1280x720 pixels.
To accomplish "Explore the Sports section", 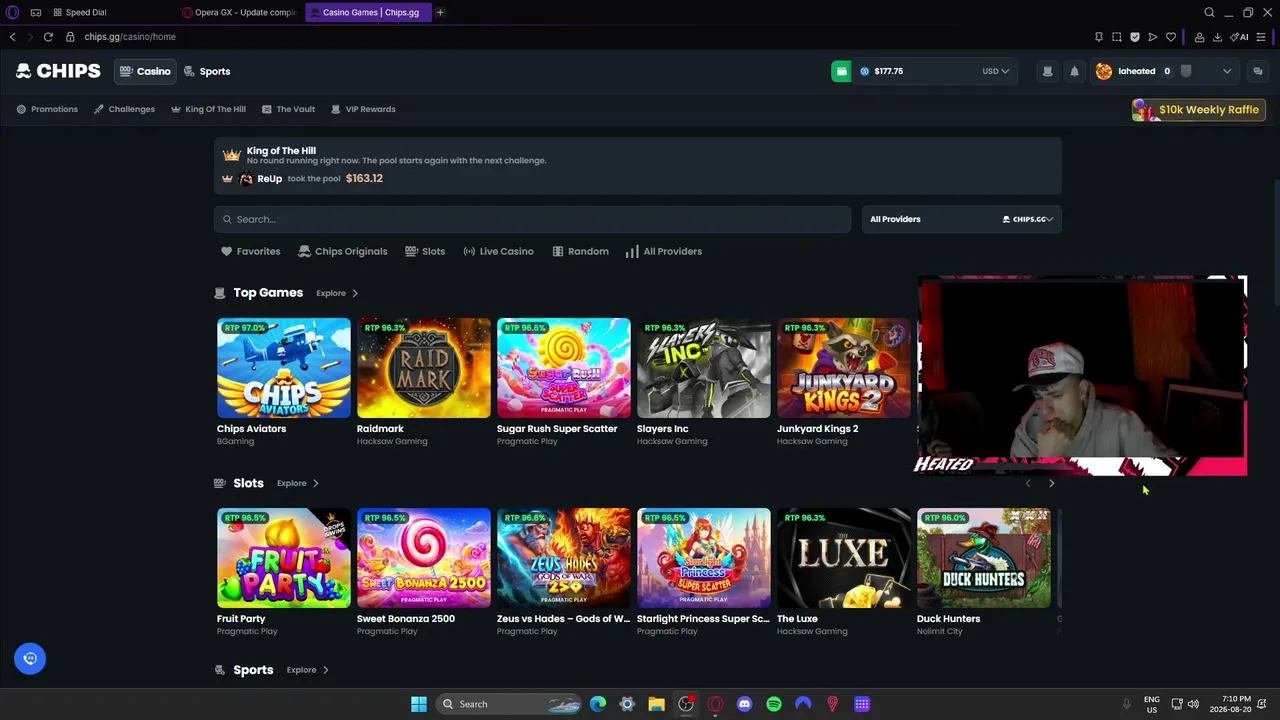I will pos(308,670).
